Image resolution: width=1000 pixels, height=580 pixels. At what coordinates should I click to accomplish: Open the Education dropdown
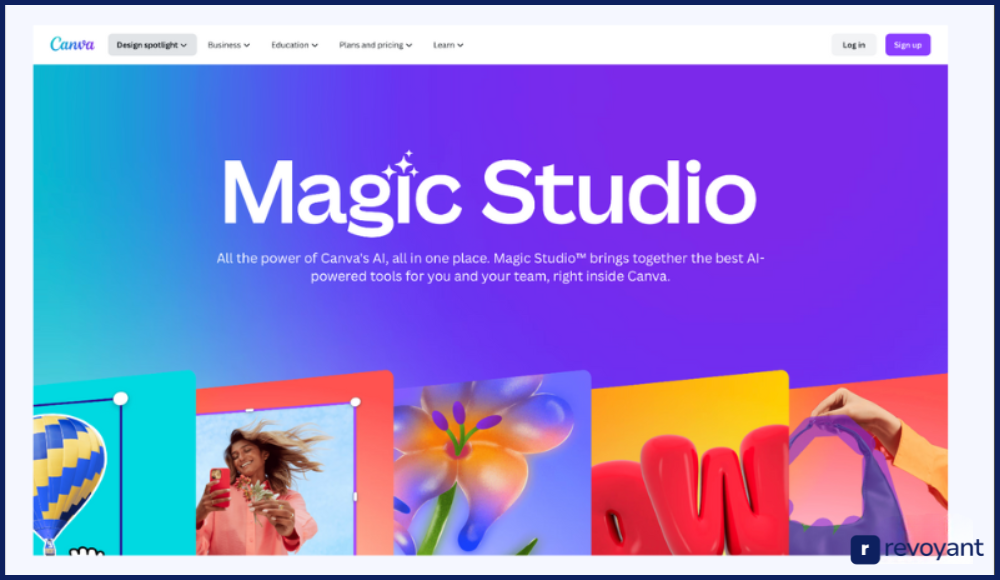tap(294, 45)
